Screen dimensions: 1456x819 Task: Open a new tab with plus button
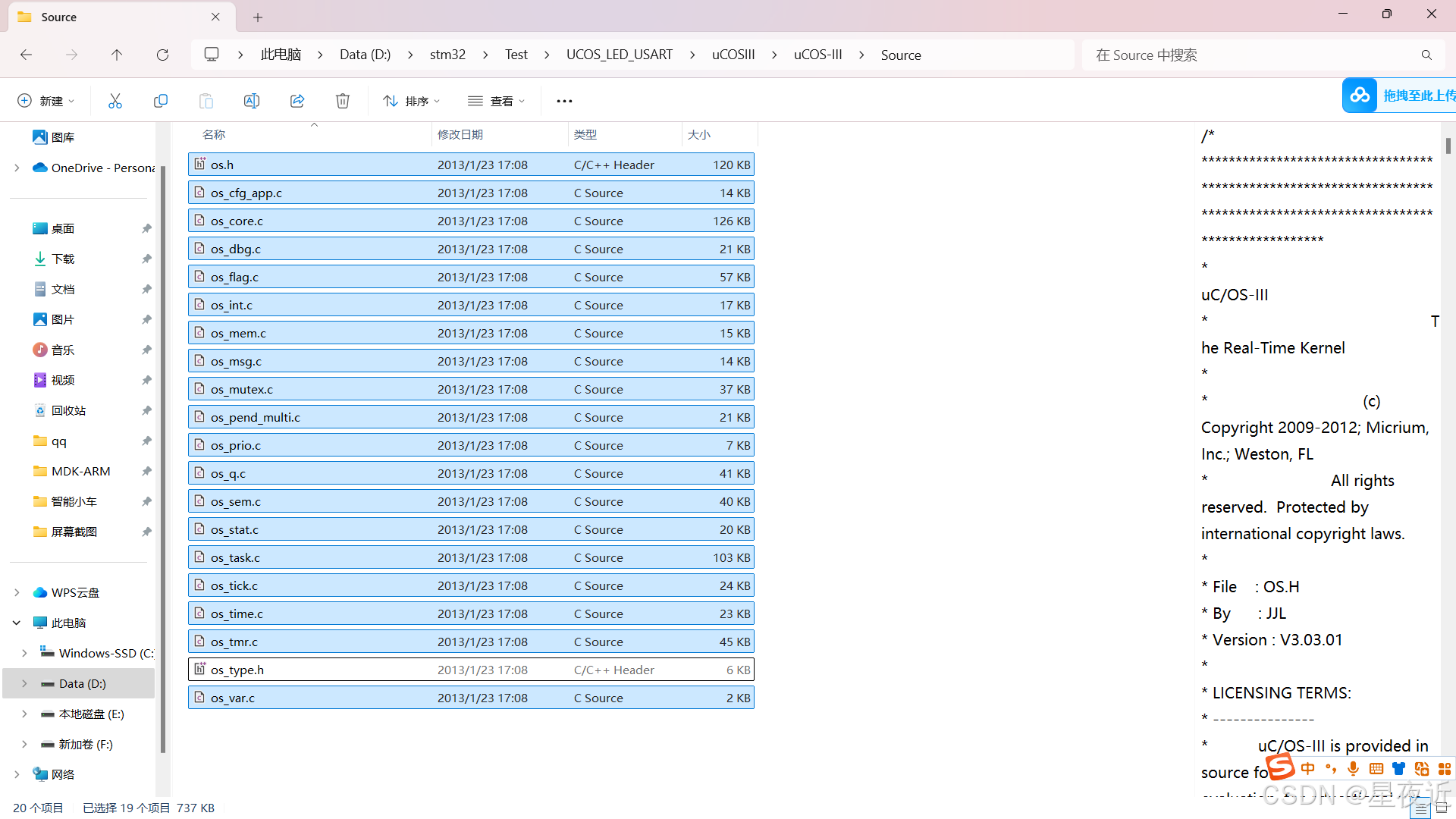pos(258,17)
